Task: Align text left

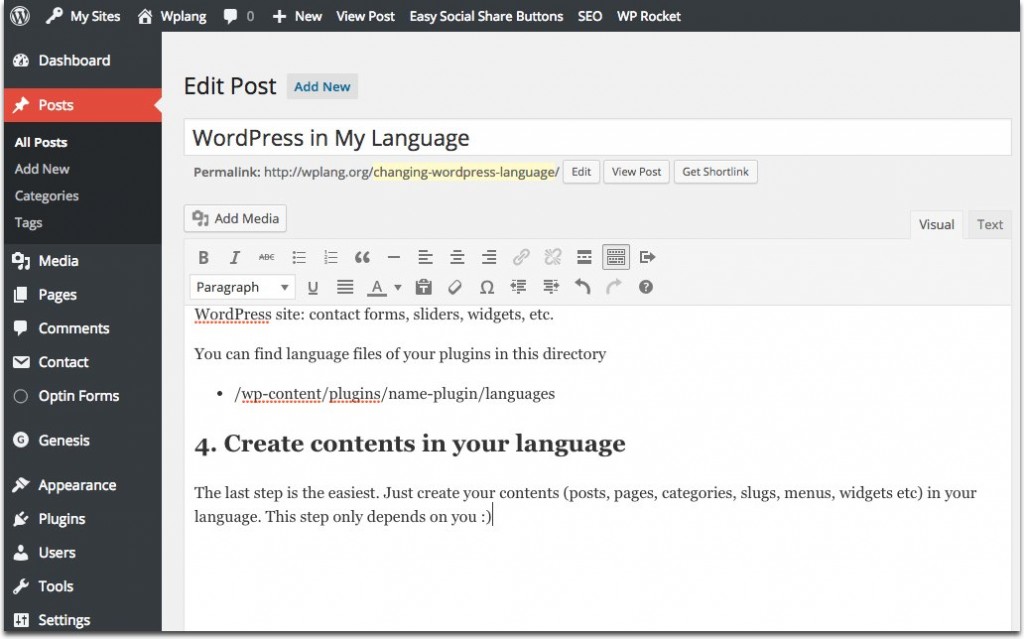Action: [425, 257]
